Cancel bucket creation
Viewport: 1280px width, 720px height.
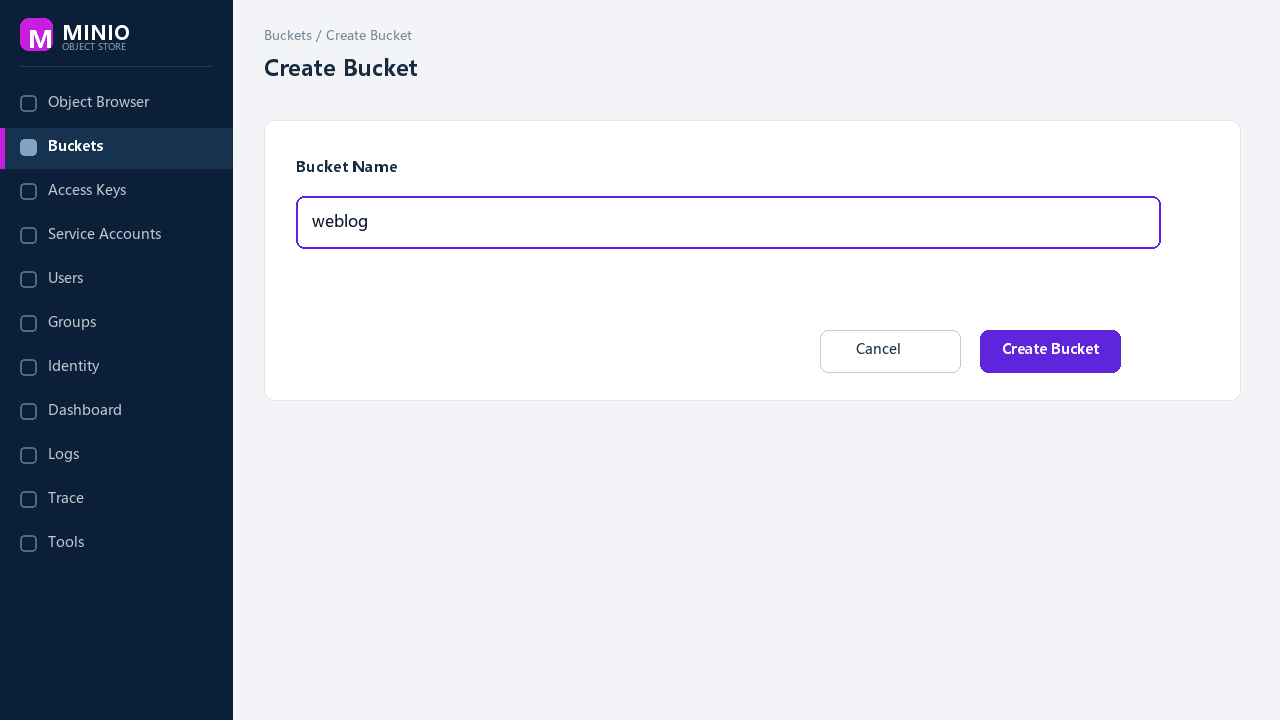[x=890, y=351]
